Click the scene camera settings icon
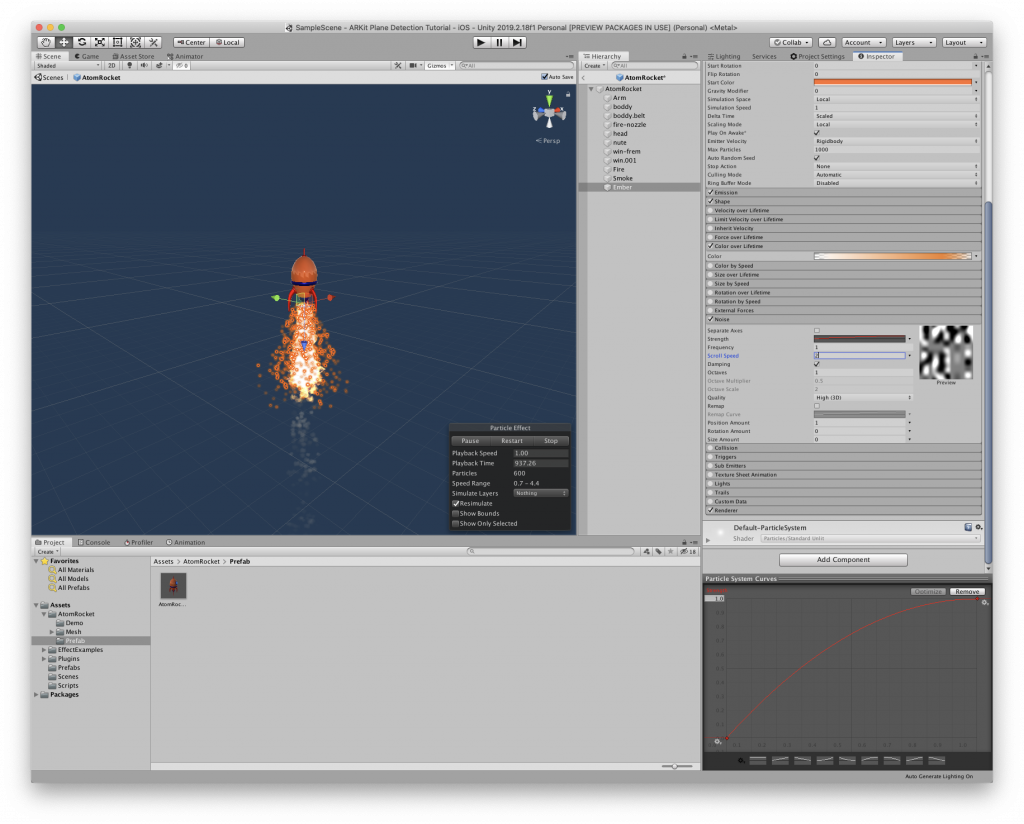This screenshot has height=824, width=1024. click(x=414, y=66)
